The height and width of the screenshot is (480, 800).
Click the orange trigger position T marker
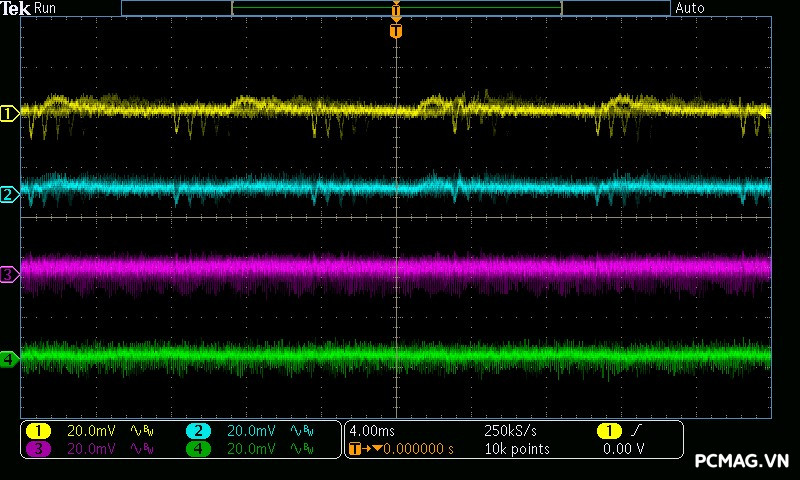pos(396,31)
